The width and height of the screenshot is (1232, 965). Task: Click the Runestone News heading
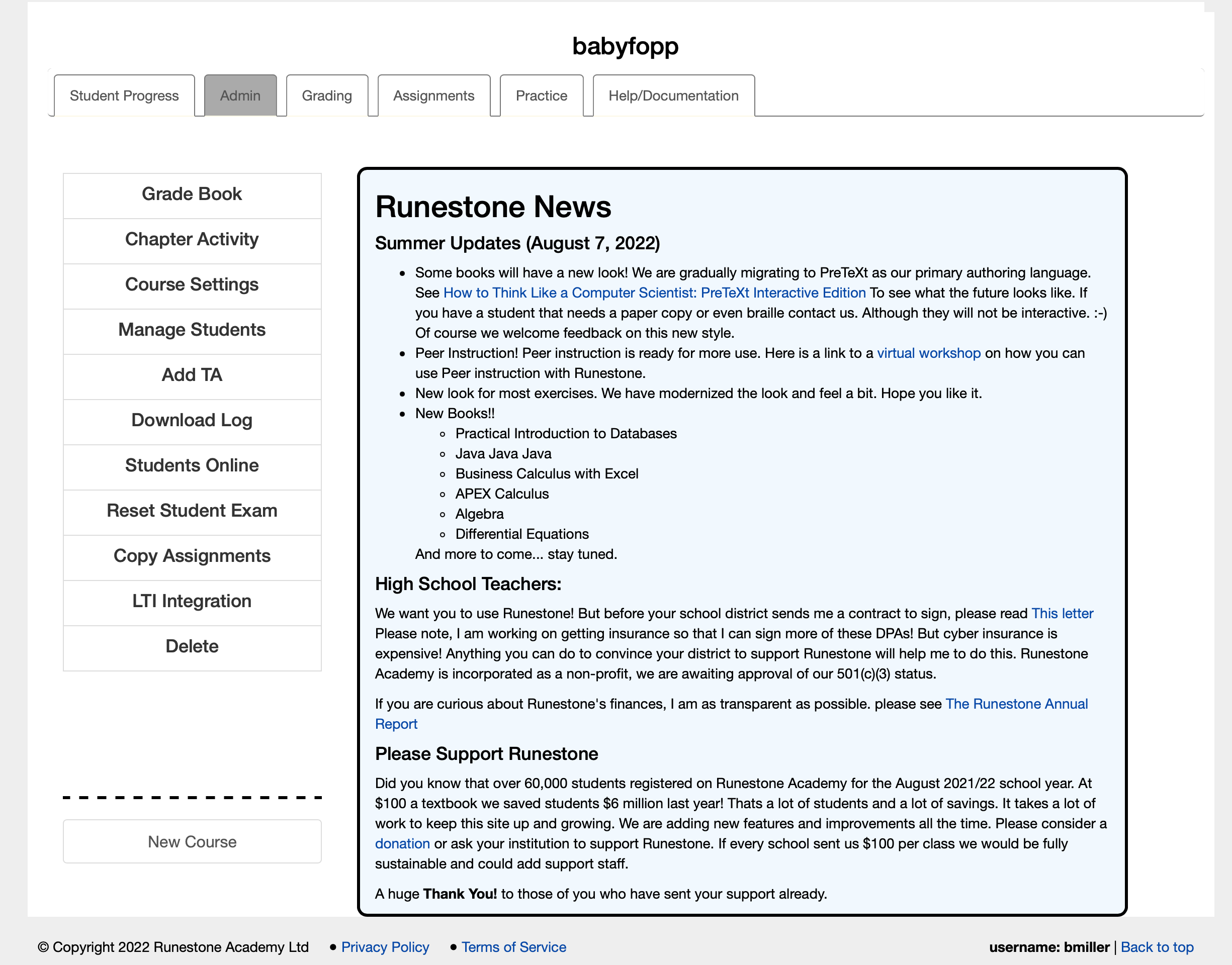click(x=493, y=207)
